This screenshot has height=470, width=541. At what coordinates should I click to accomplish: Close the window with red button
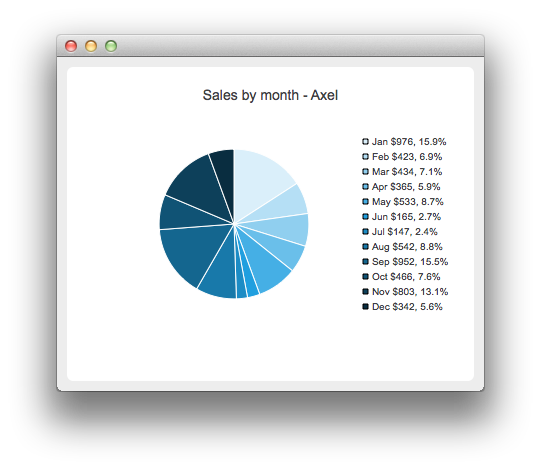point(71,46)
